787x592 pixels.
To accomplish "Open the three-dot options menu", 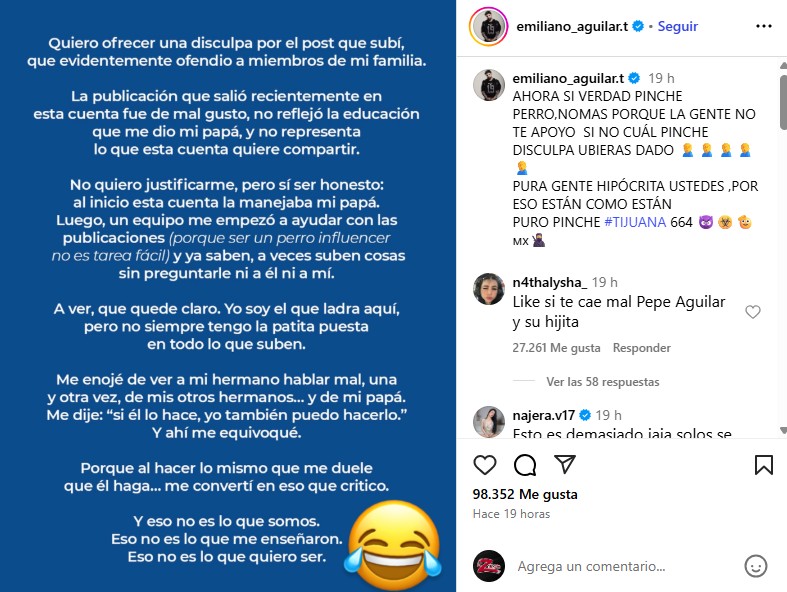I will point(763,26).
